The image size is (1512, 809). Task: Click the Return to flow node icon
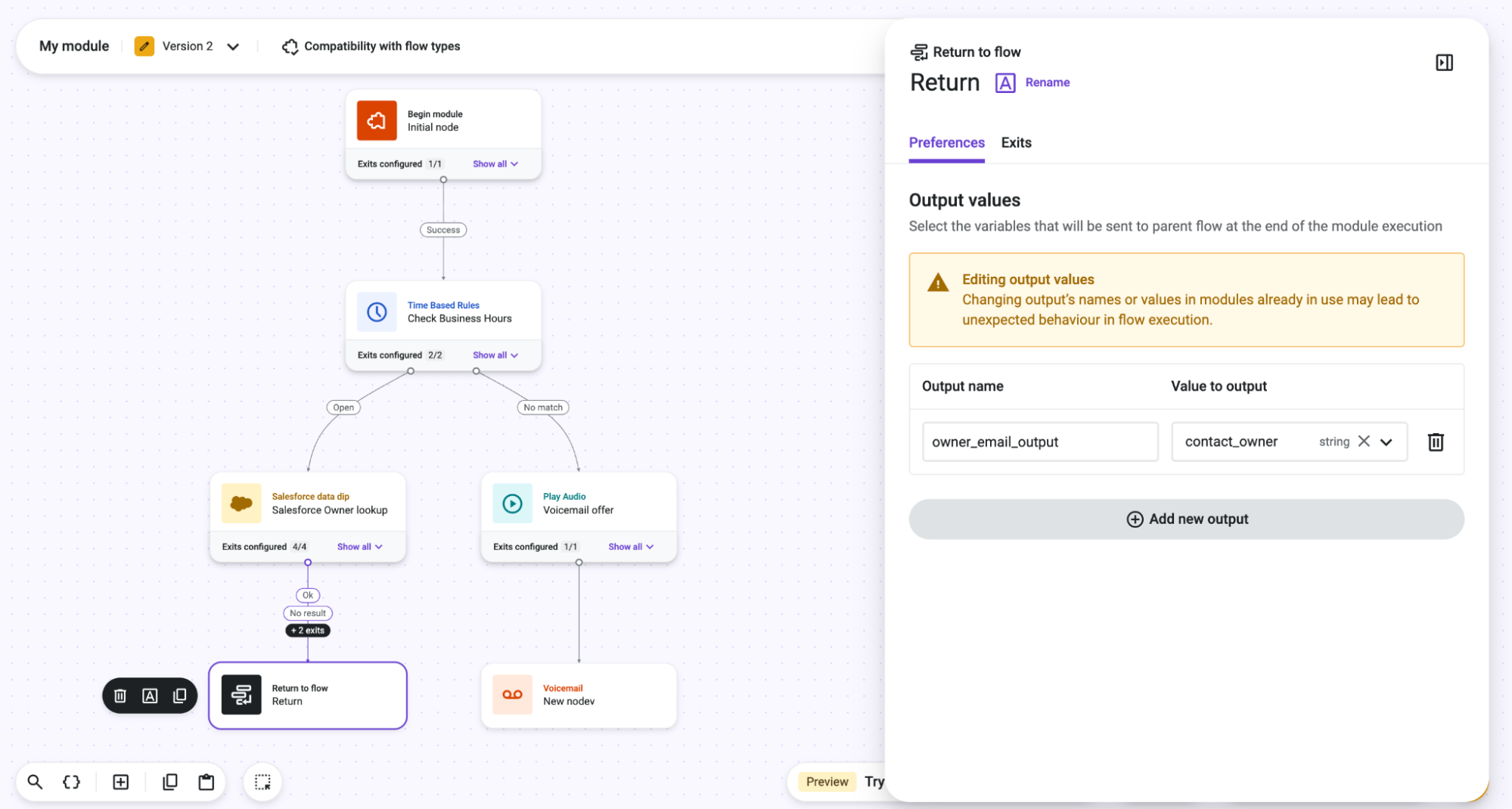click(x=241, y=694)
